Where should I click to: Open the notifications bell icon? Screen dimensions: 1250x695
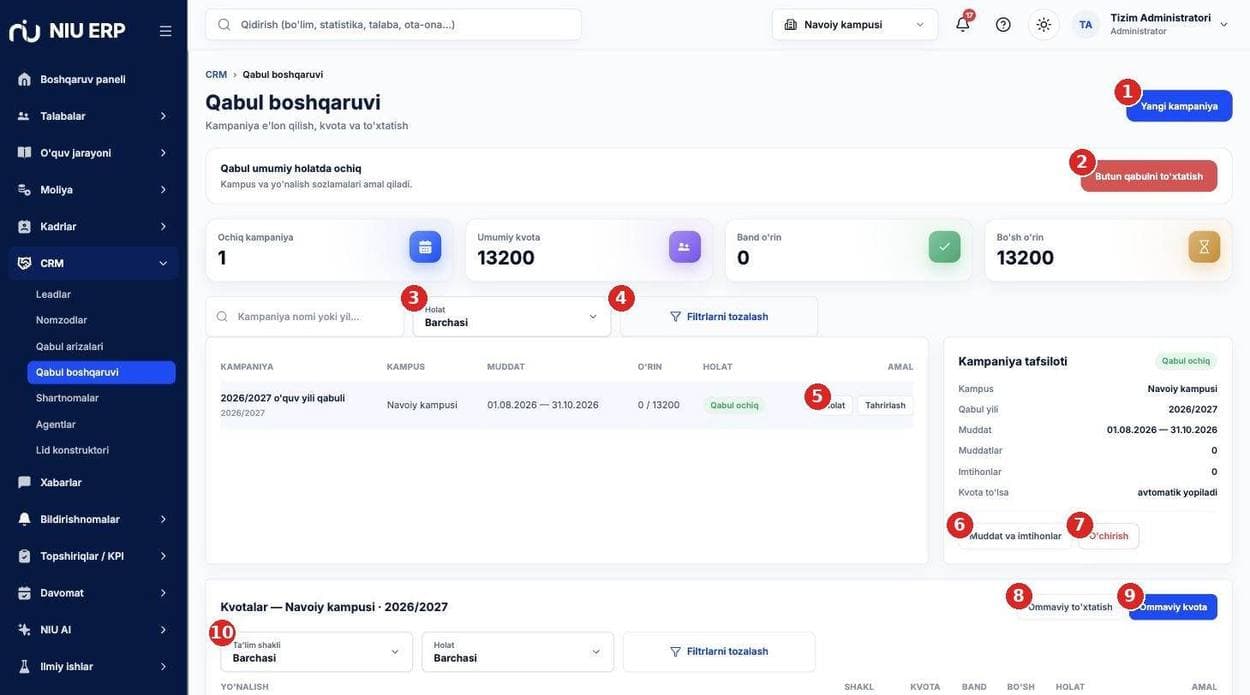[963, 24]
